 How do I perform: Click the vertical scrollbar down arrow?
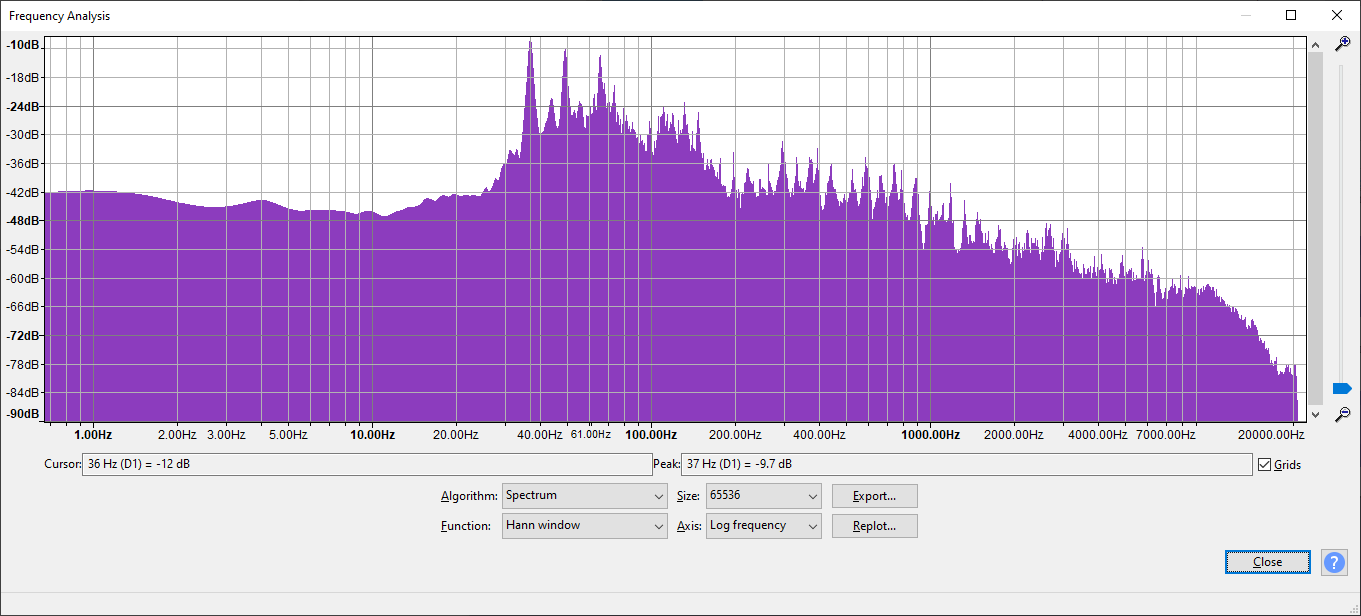[x=1315, y=414]
